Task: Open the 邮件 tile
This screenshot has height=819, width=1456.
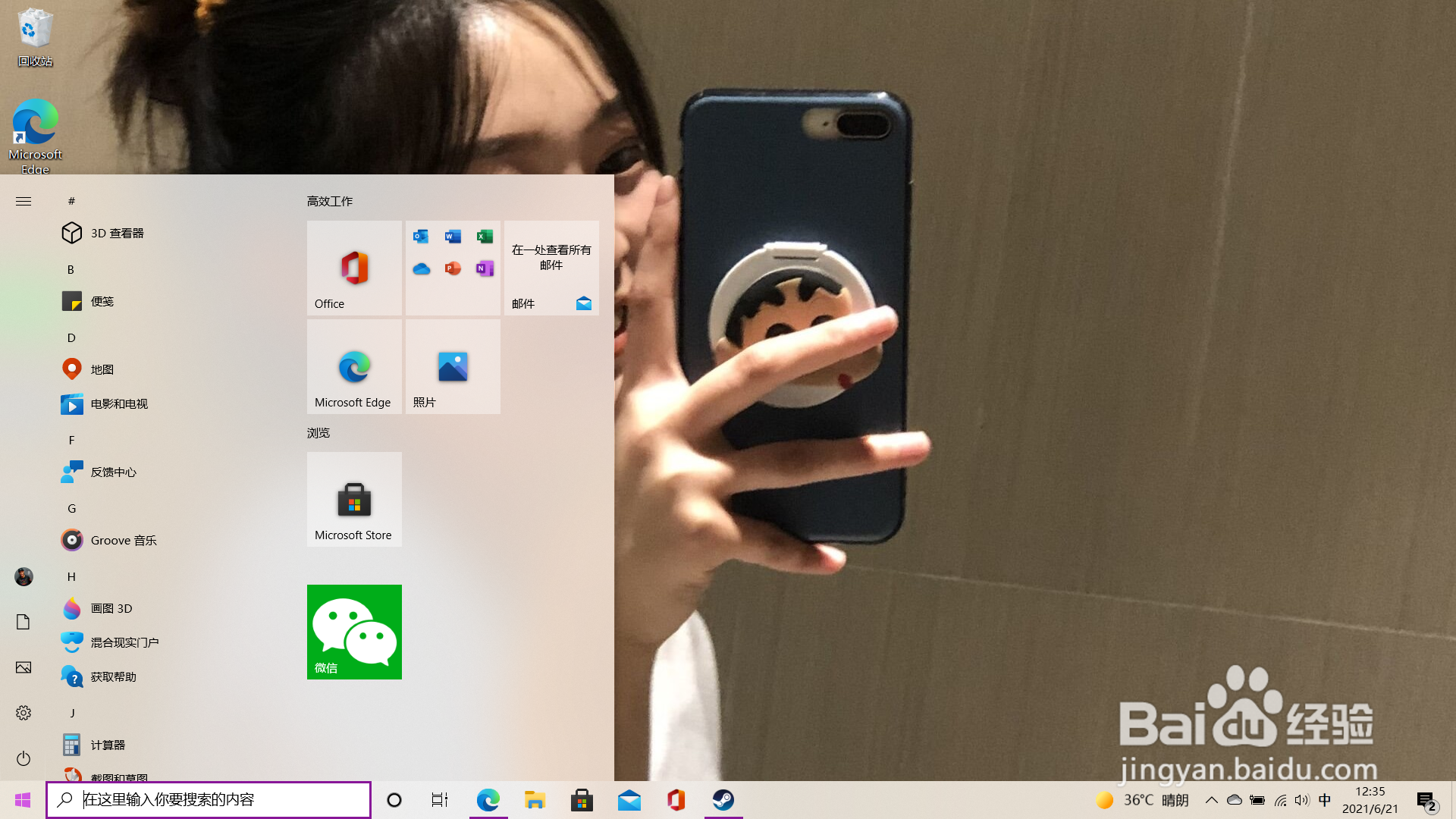Action: (x=551, y=268)
